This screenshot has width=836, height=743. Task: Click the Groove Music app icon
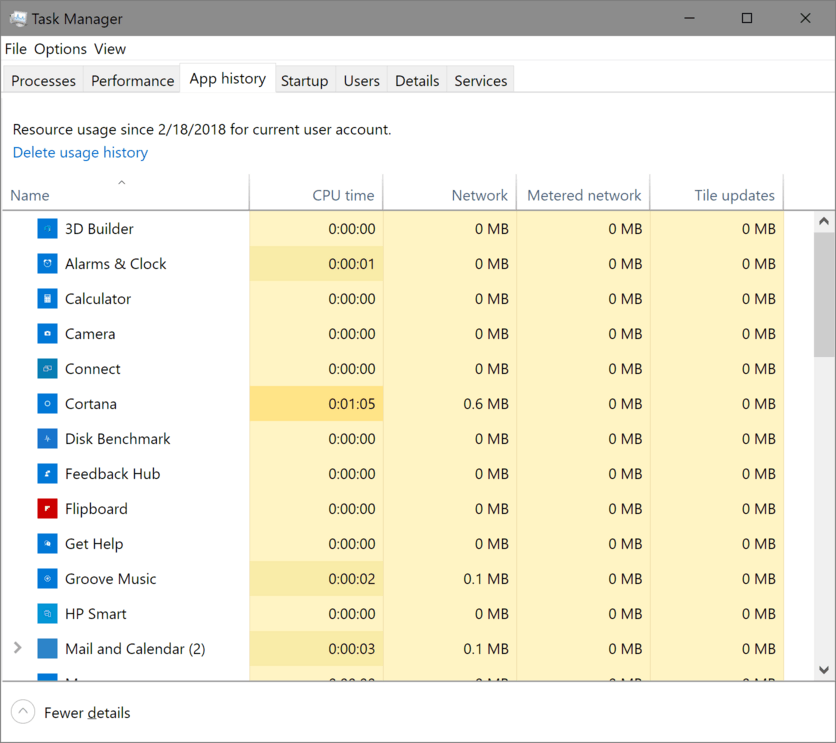tap(47, 578)
